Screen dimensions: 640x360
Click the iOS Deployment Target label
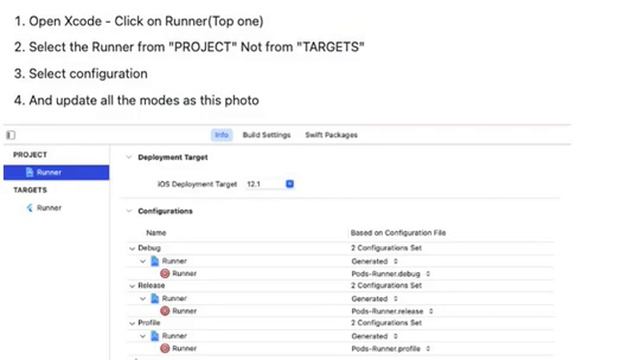point(197,184)
